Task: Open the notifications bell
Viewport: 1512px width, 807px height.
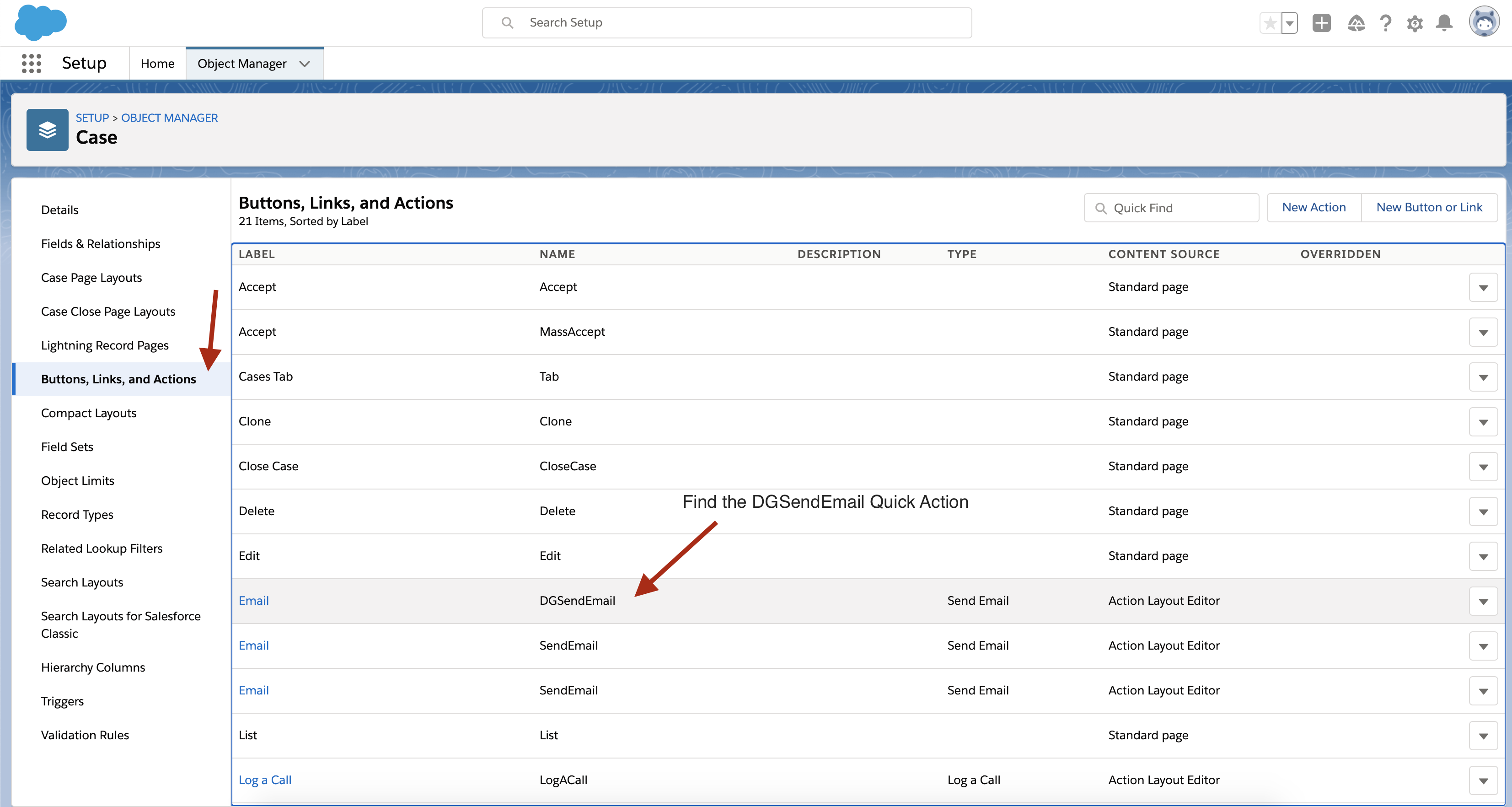Action: [1444, 23]
